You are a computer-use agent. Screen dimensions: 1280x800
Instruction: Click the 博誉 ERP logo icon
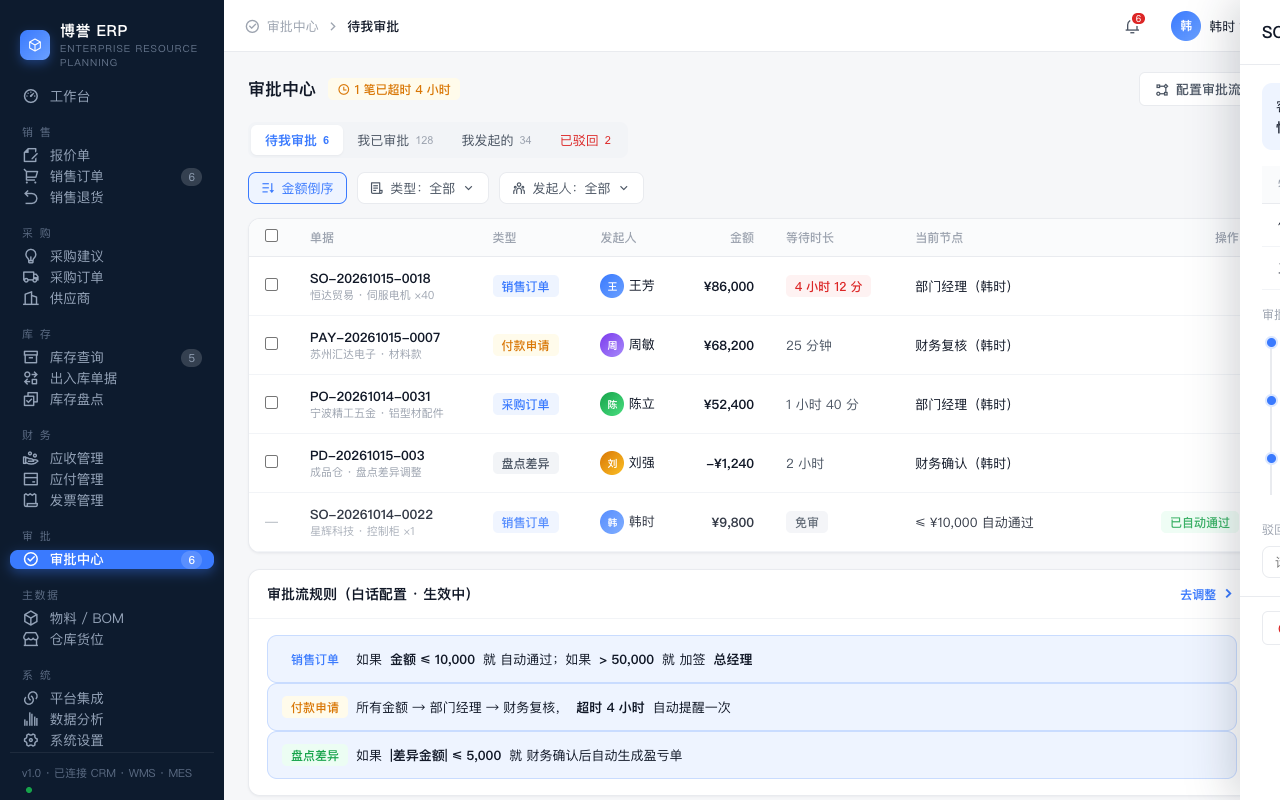pyautogui.click(x=35, y=45)
